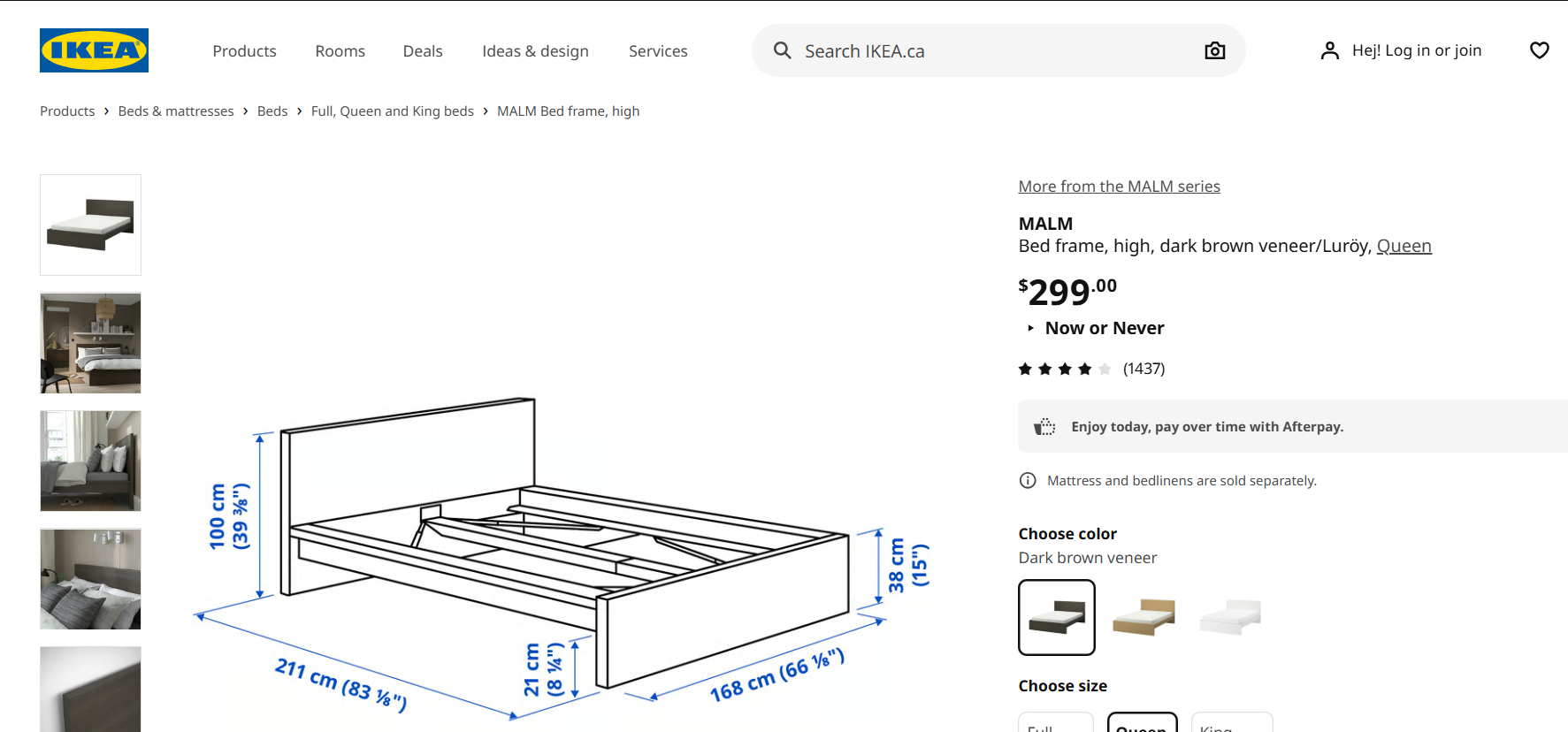Click the info icon beside mattress note
Image resolution: width=1568 pixels, height=732 pixels.
pos(1028,480)
